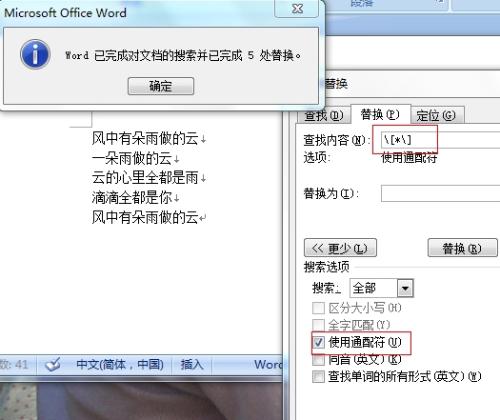500x420 pixels.
Task: Close the Microsoft Office Word message box
Action: 296,9
